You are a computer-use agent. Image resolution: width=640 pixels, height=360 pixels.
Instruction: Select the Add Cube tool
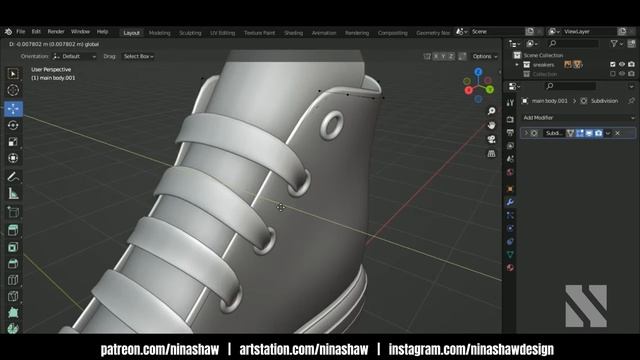pos(13,212)
